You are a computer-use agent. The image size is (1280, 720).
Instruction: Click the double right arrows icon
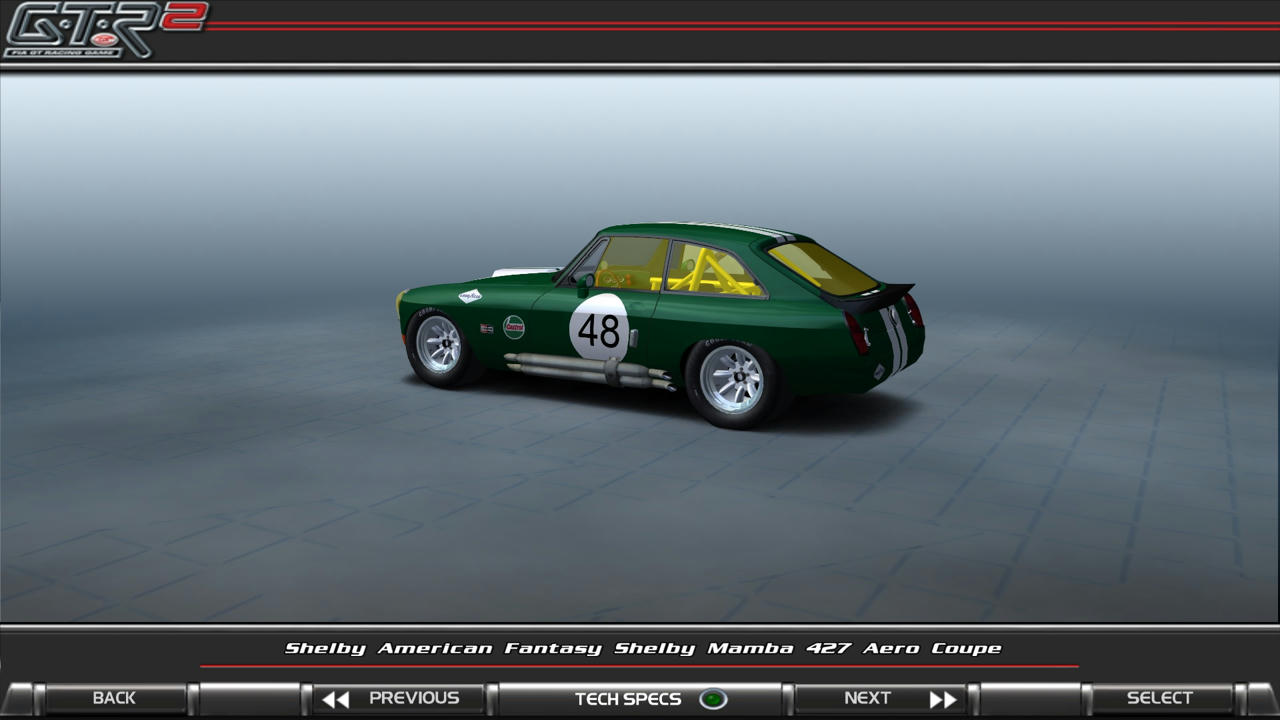pos(943,699)
